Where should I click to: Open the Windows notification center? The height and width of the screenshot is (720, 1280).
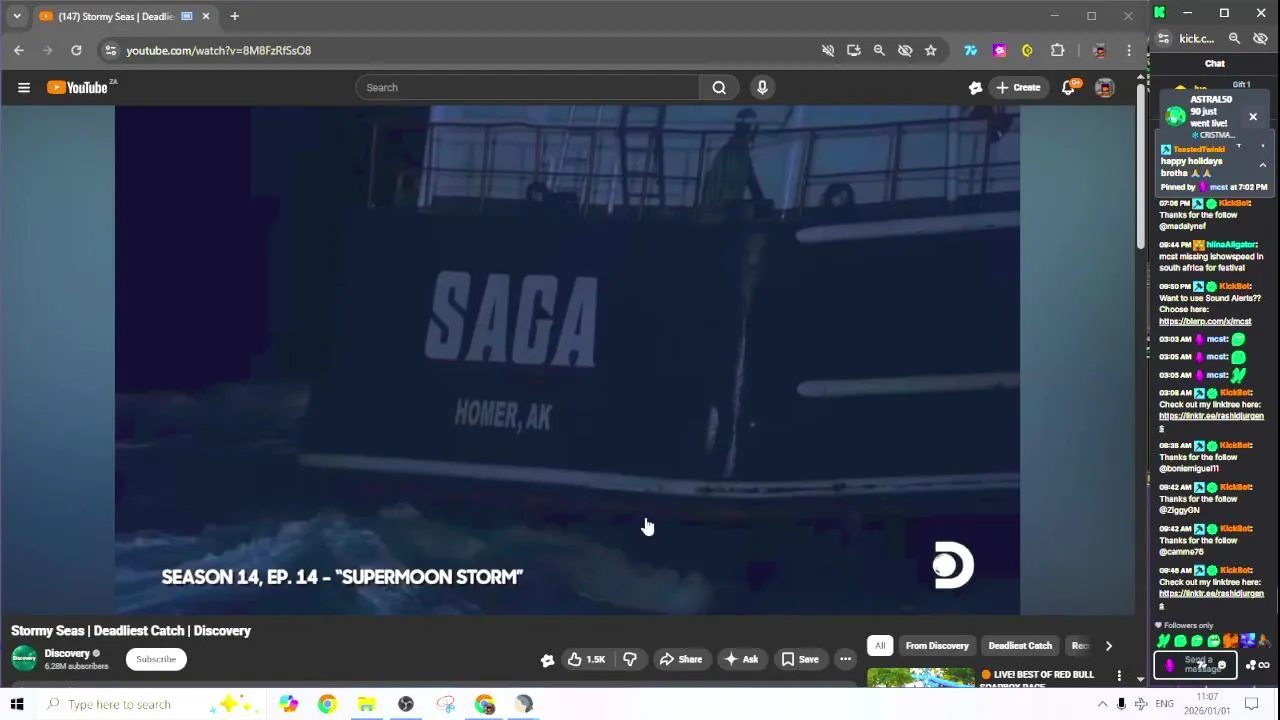[1251, 704]
